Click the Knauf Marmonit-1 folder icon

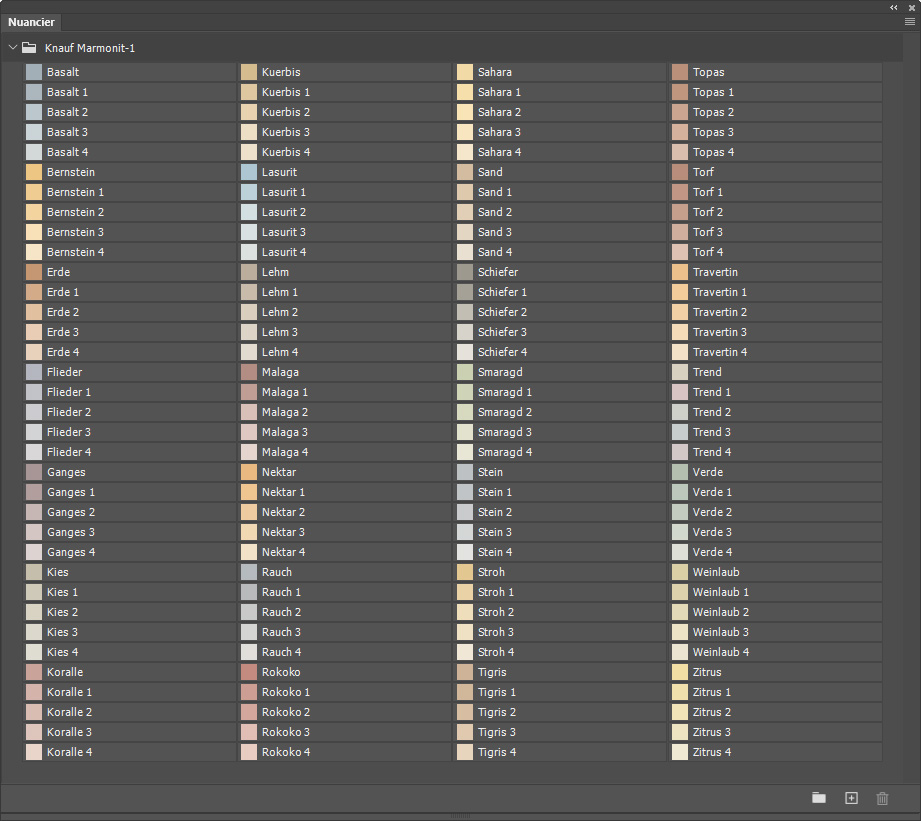pos(29,48)
